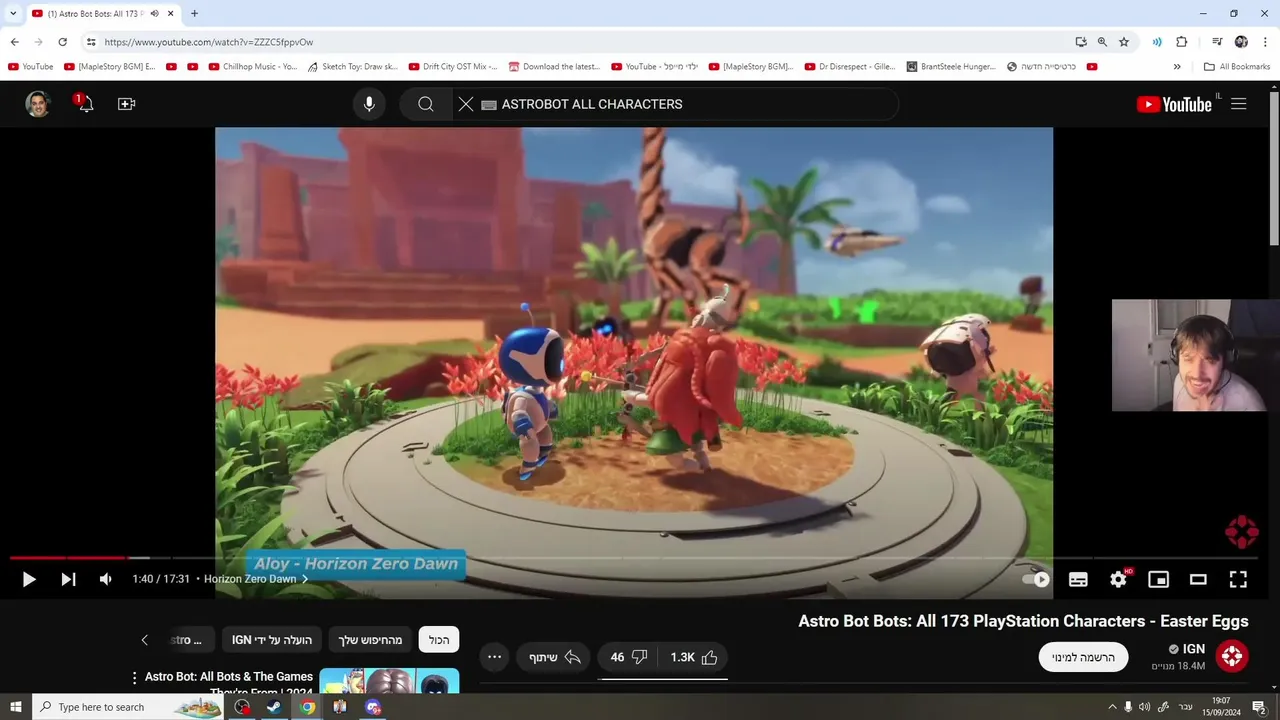Open the on-screen keyboard icon in search
The height and width of the screenshot is (720, 1280).
(x=489, y=105)
